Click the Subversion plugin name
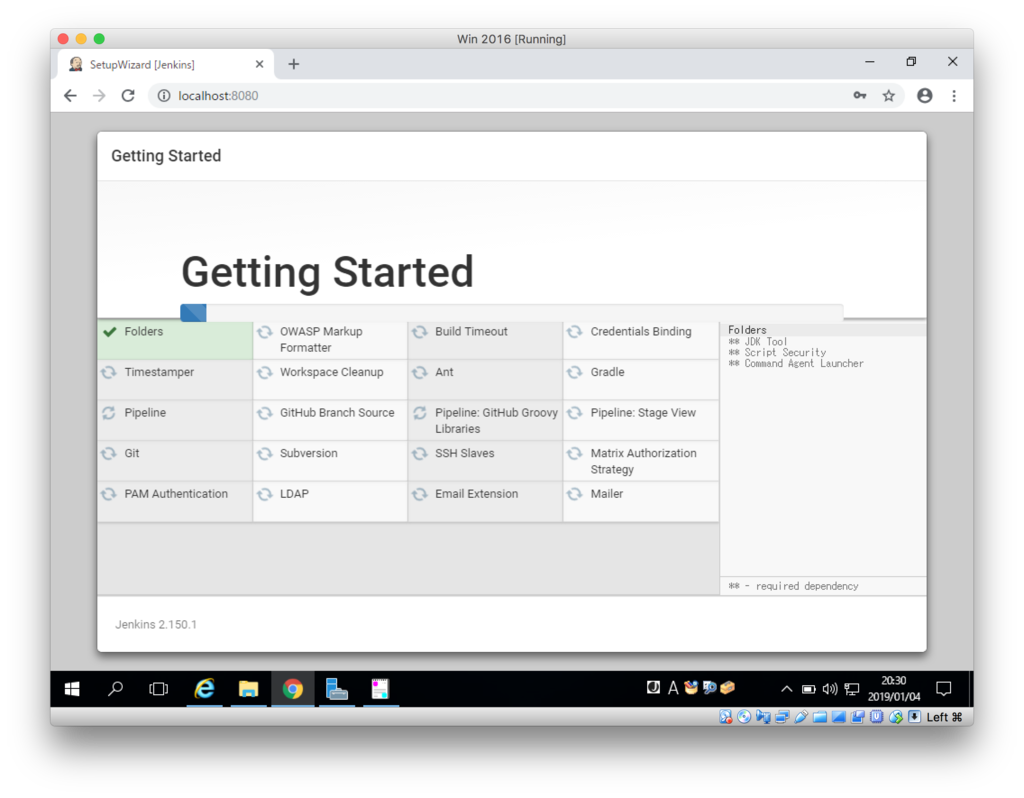Viewport: 1024px width, 798px height. 309,453
